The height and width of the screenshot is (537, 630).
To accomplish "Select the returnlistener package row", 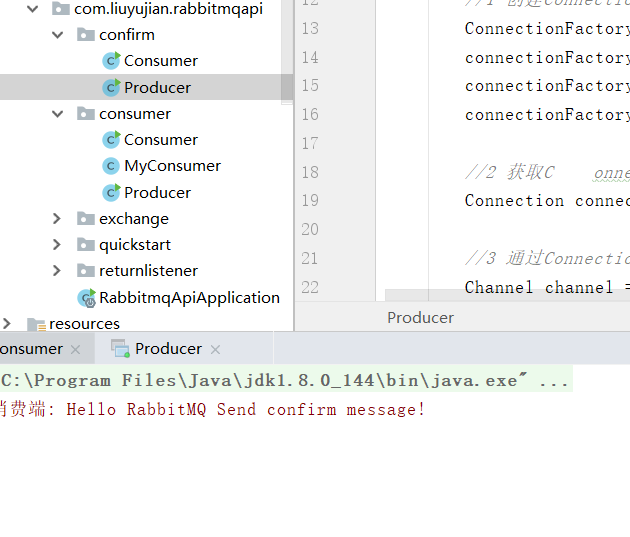I will [x=148, y=271].
